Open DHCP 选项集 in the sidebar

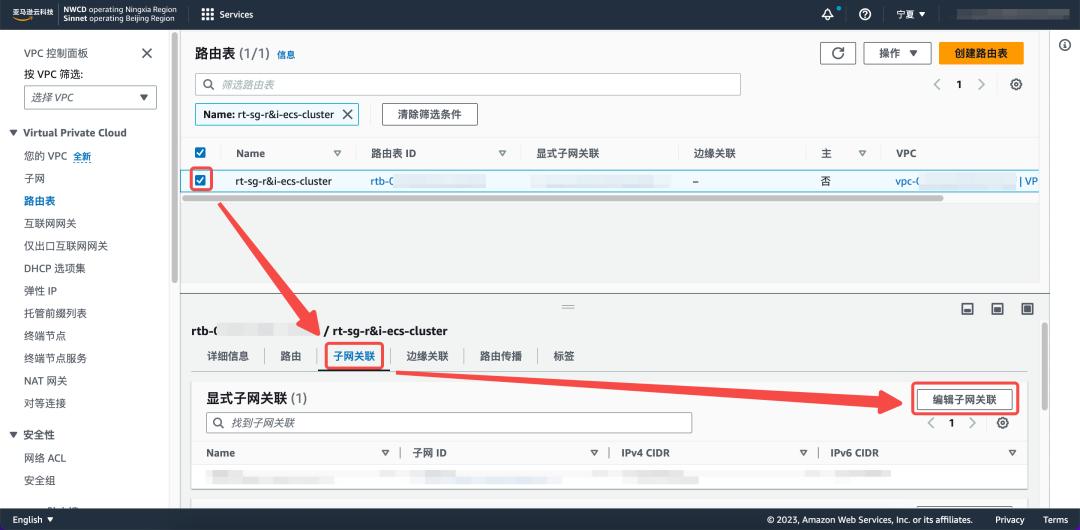point(54,268)
